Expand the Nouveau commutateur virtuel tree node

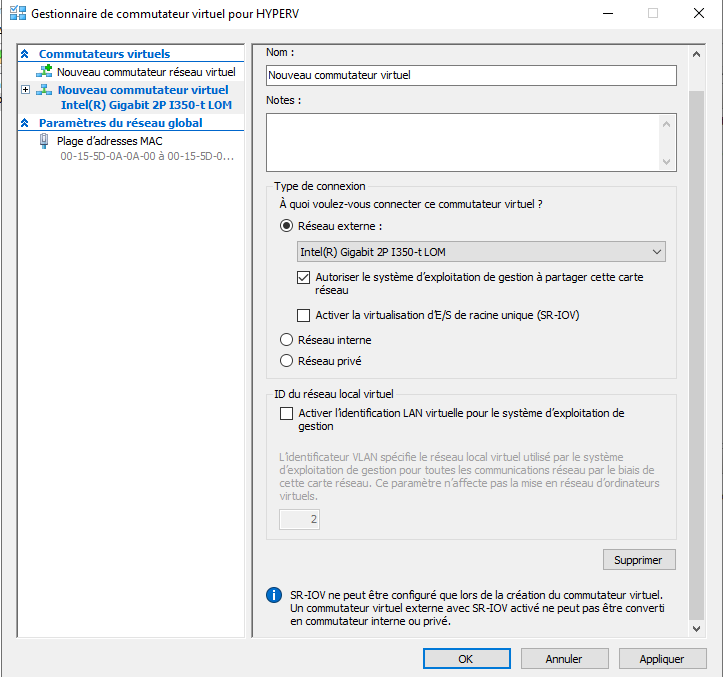[26, 90]
